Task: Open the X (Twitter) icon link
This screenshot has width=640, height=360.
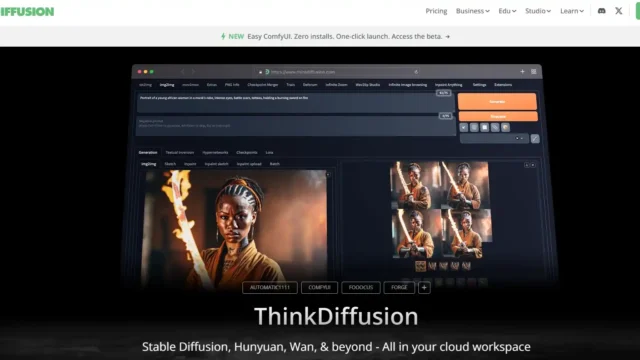Action: (x=619, y=11)
